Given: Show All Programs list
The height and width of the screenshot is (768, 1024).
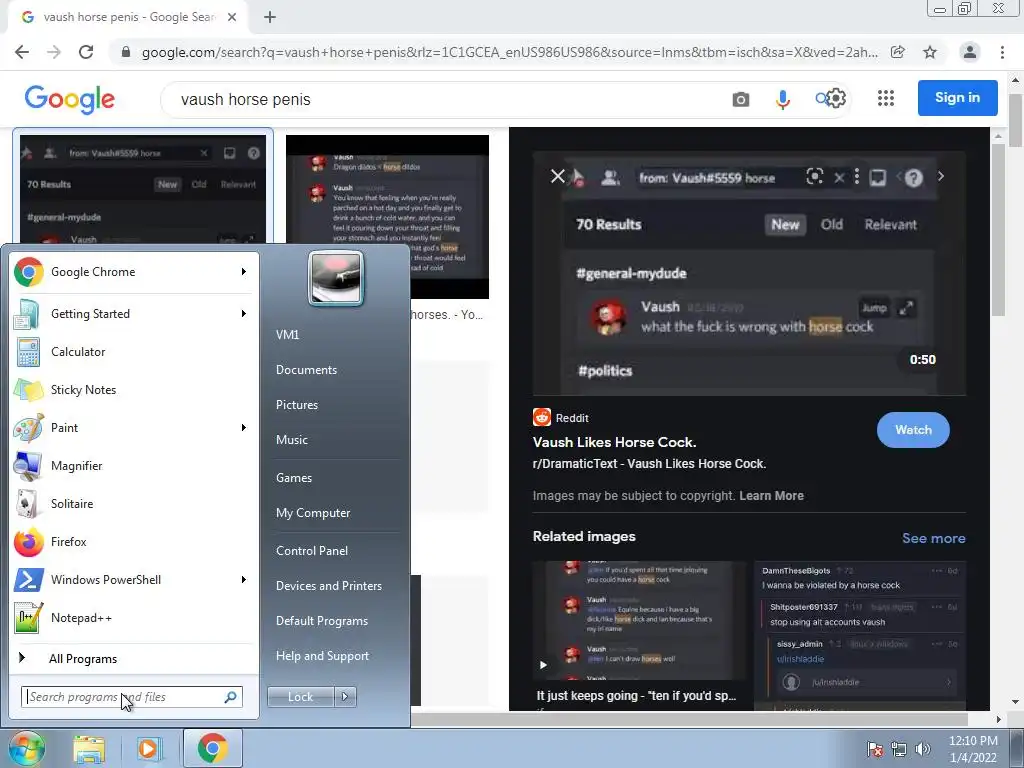Looking at the screenshot, I should [82, 659].
